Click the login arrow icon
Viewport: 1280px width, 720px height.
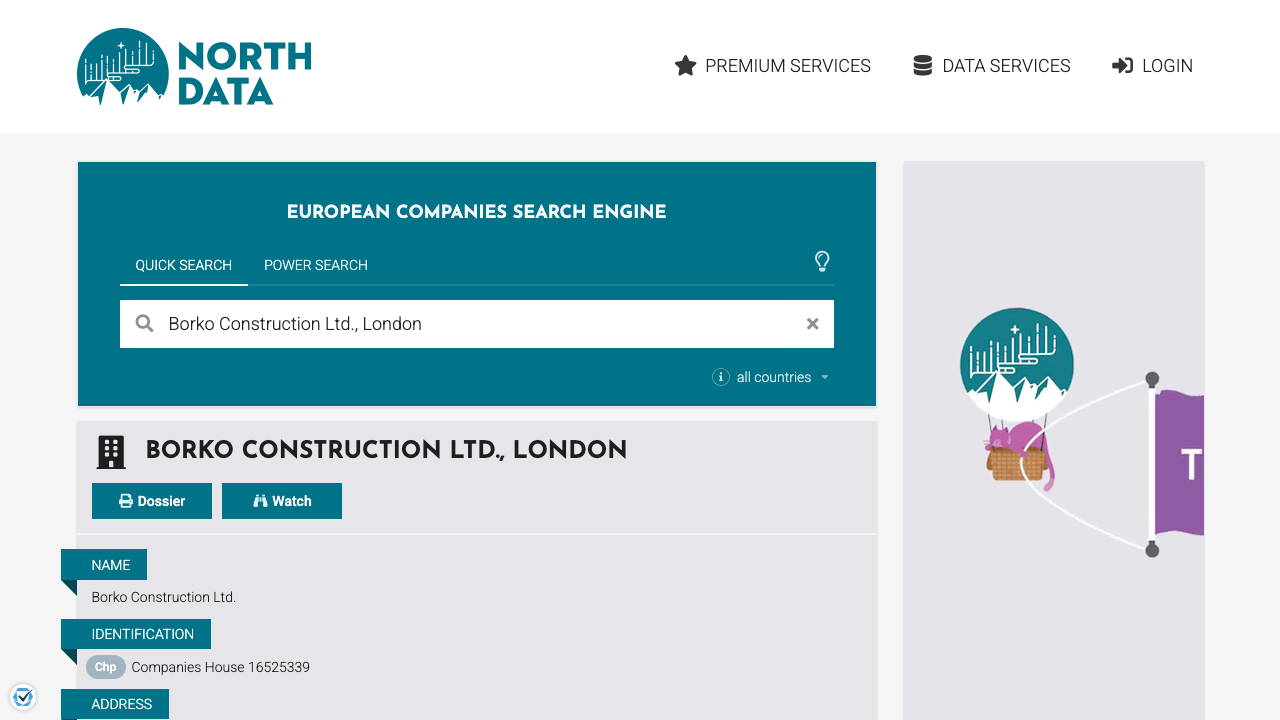[1122, 65]
